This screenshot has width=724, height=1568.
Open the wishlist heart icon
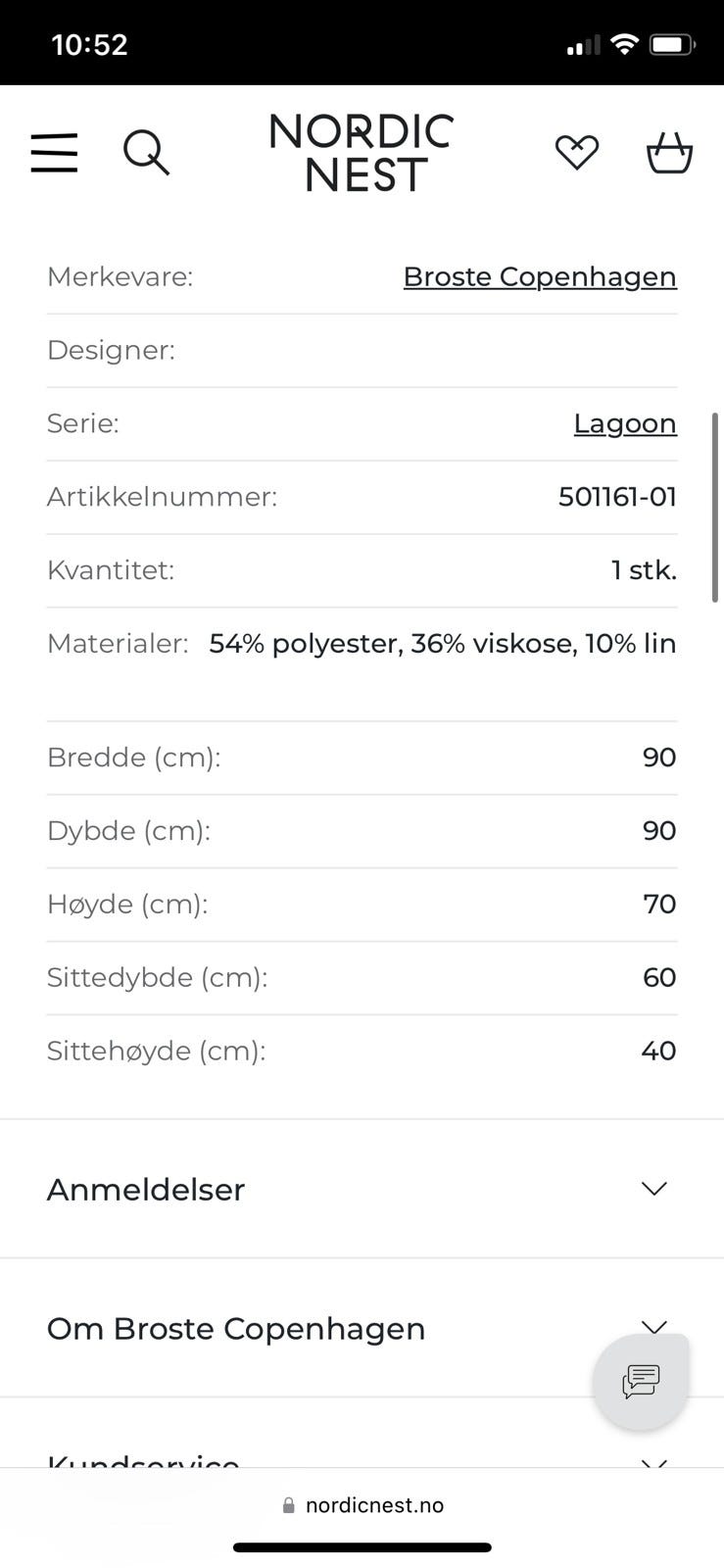tap(576, 152)
